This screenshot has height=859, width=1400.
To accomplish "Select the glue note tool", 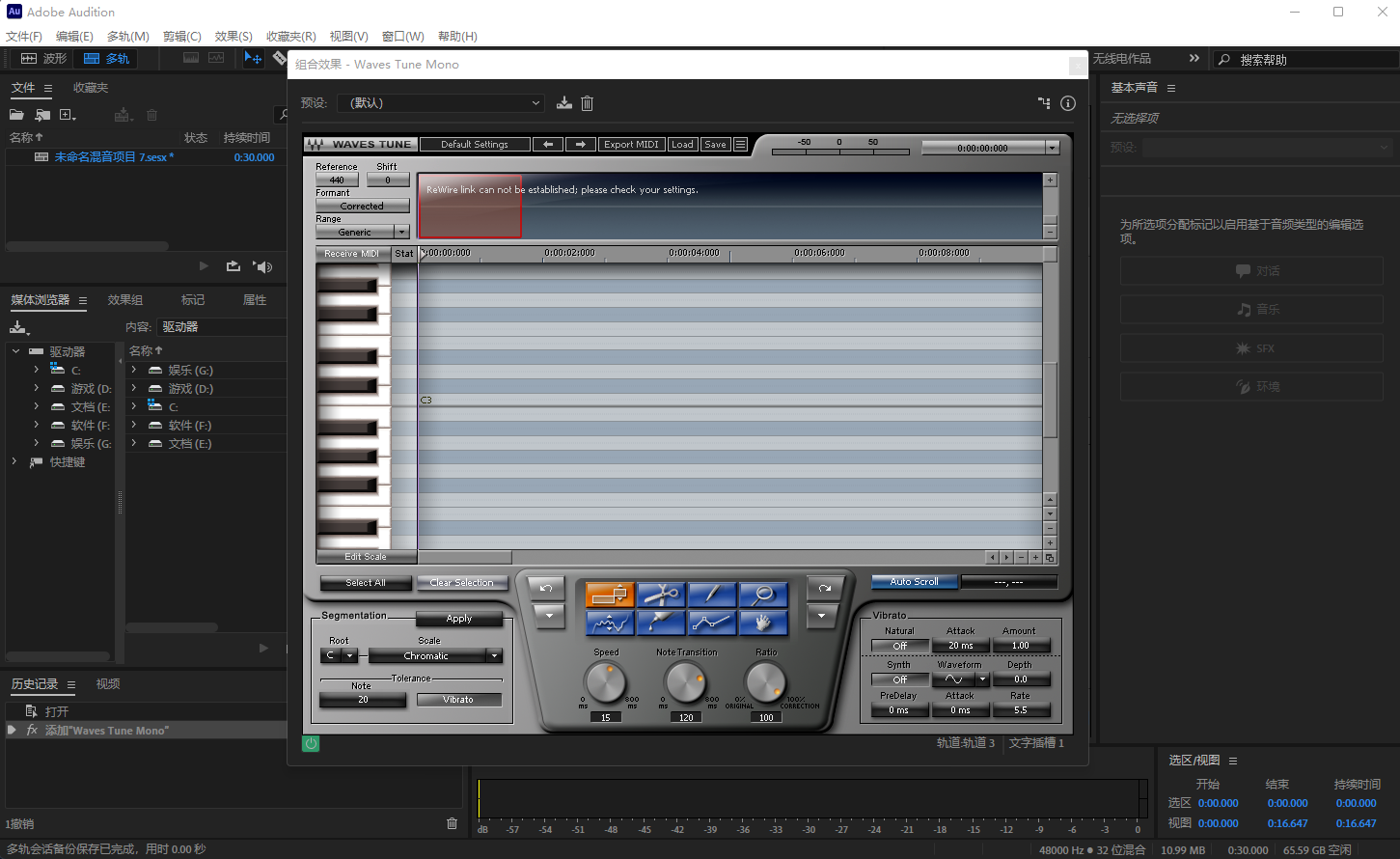I will click(x=661, y=623).
